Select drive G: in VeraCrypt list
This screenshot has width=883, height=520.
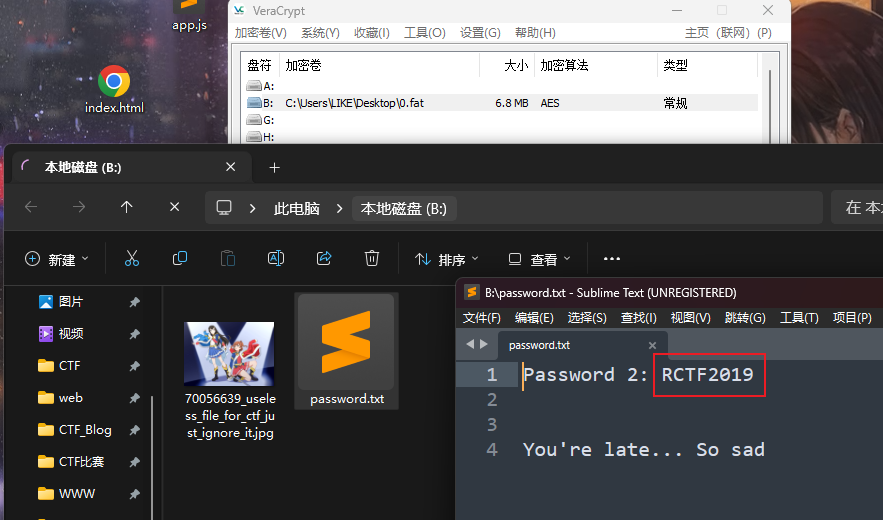pos(261,120)
